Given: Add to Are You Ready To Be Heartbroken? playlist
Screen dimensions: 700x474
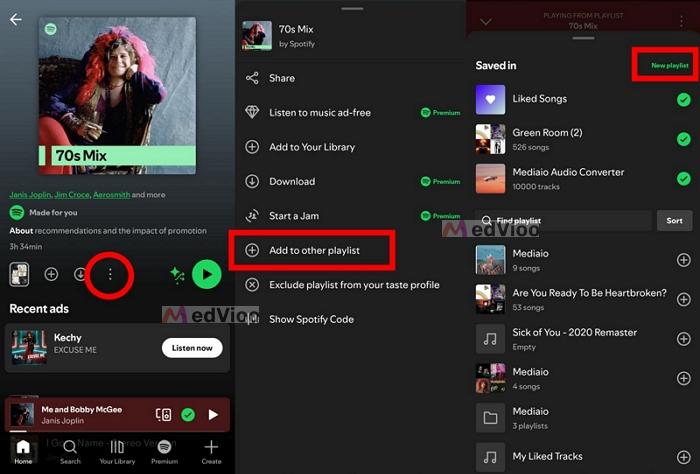Looking at the screenshot, I should [683, 299].
